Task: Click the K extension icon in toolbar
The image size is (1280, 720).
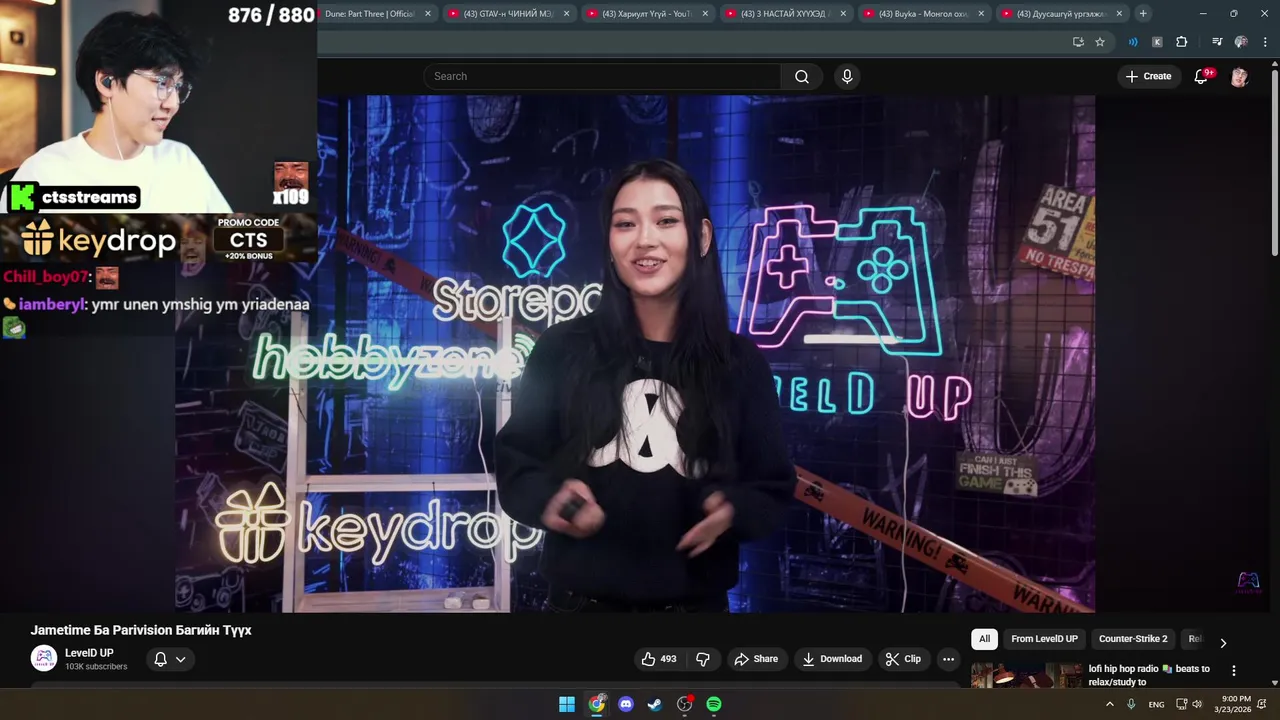Action: pyautogui.click(x=1157, y=42)
